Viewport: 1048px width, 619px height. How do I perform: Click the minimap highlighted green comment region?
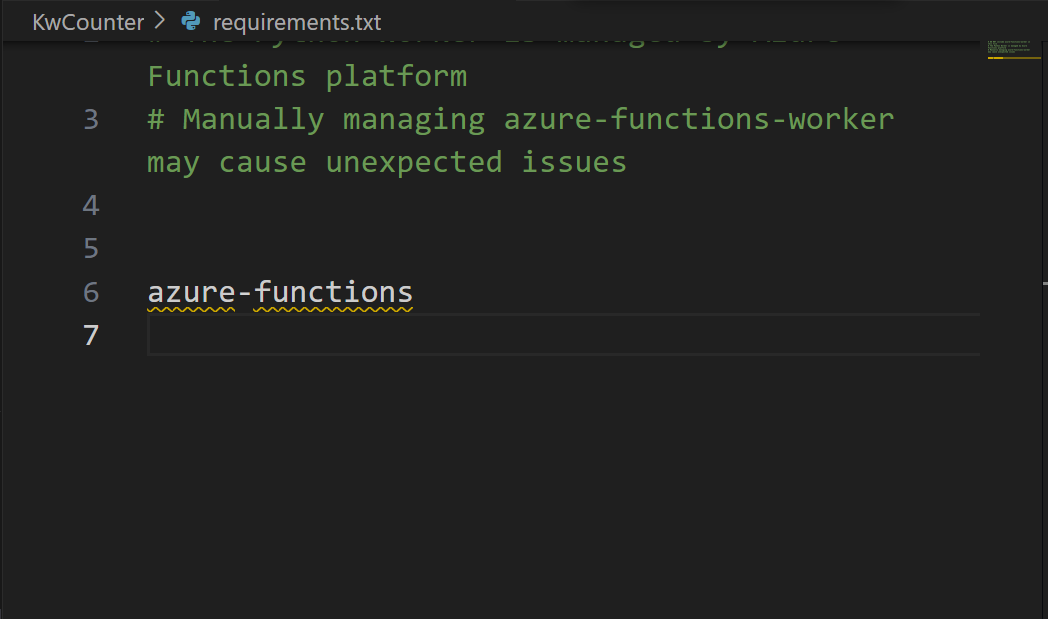coord(1008,47)
